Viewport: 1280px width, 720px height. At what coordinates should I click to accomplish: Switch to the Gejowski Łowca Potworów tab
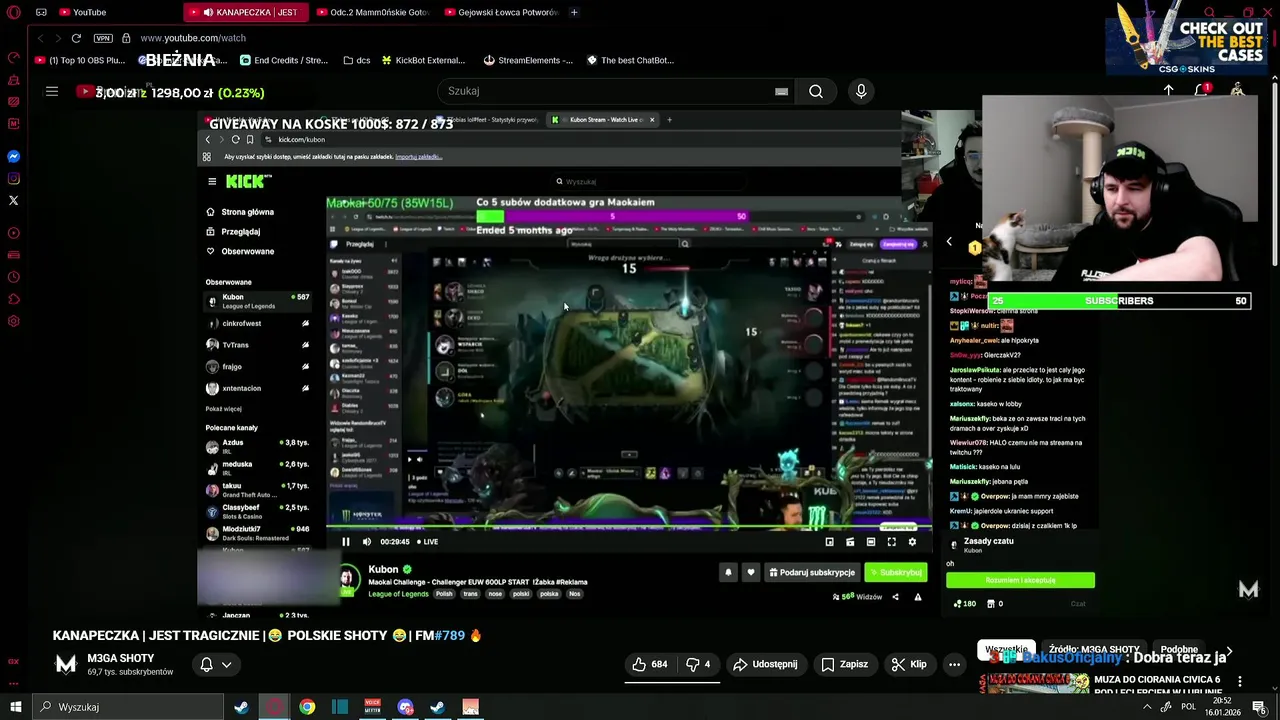click(x=500, y=12)
